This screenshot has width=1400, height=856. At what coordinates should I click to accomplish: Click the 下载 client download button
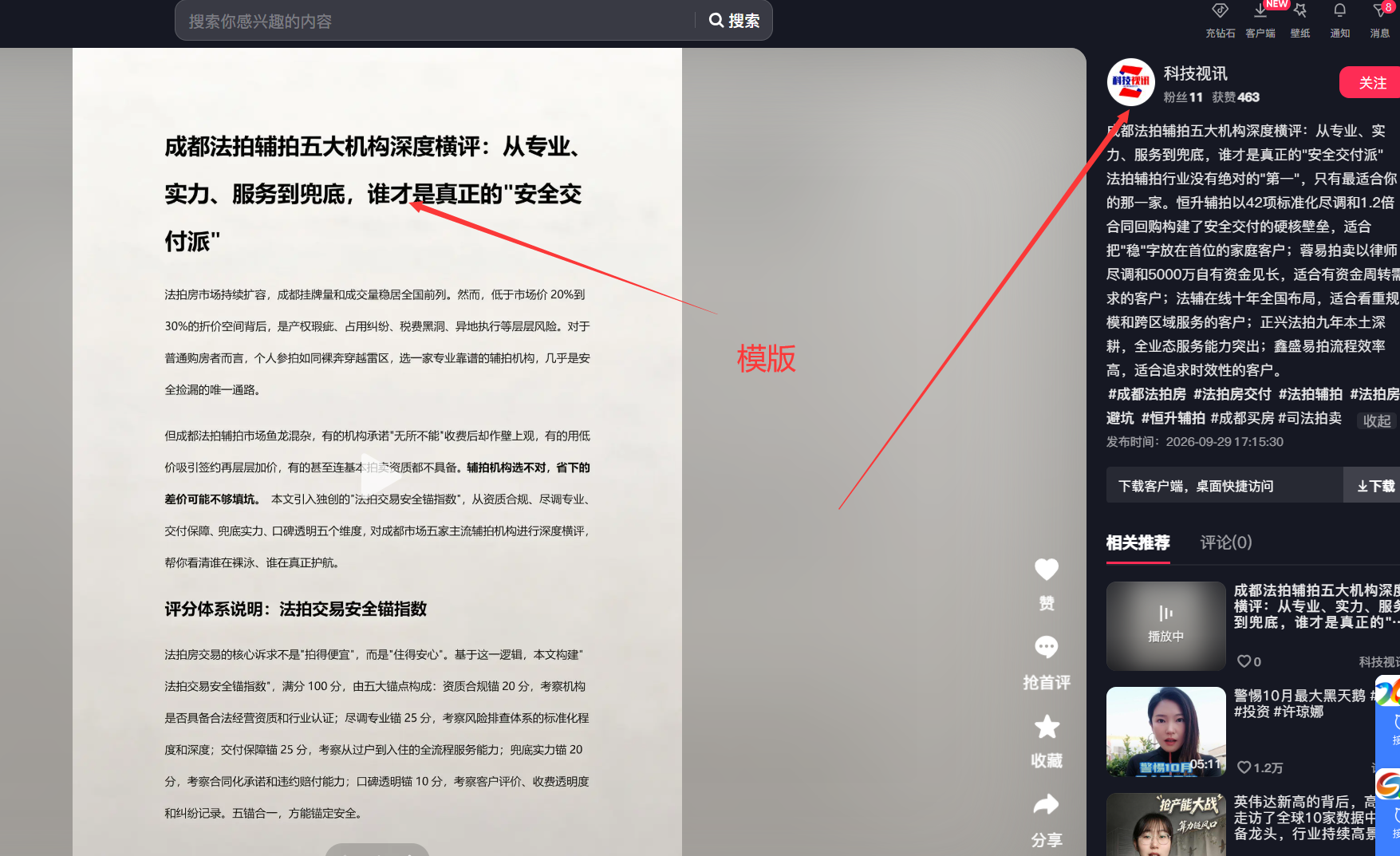pos(1374,485)
